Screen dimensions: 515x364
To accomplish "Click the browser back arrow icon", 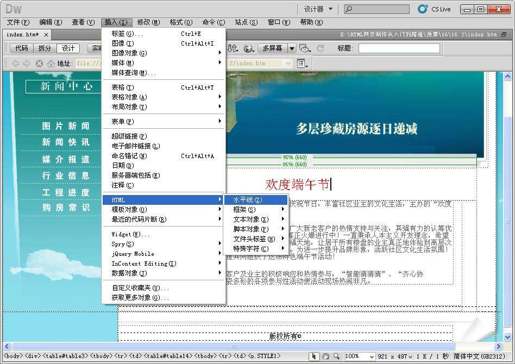I will pos(15,63).
